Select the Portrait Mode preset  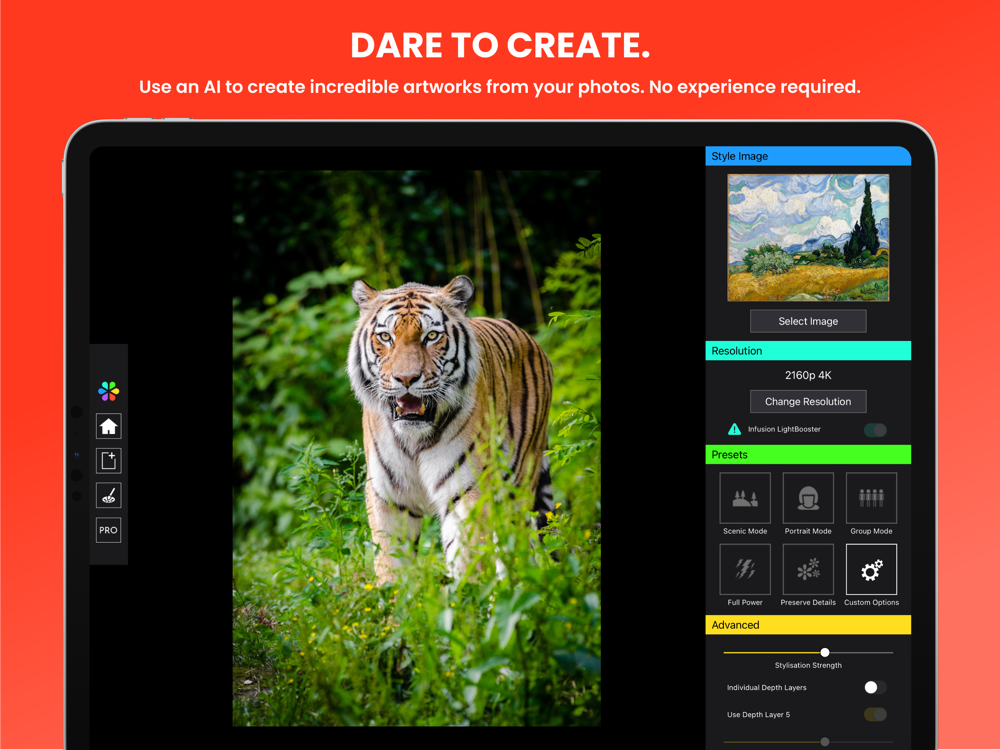(x=808, y=498)
